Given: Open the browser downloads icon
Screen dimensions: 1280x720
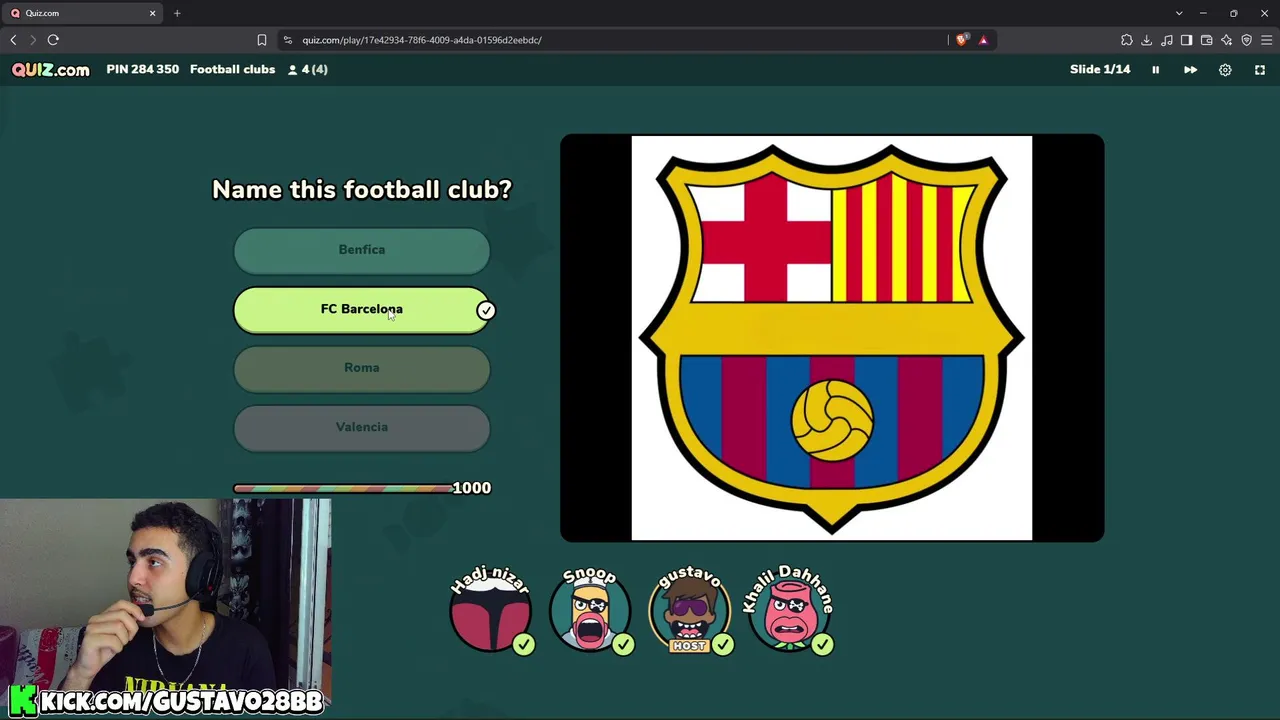Looking at the screenshot, I should pyautogui.click(x=1147, y=40).
